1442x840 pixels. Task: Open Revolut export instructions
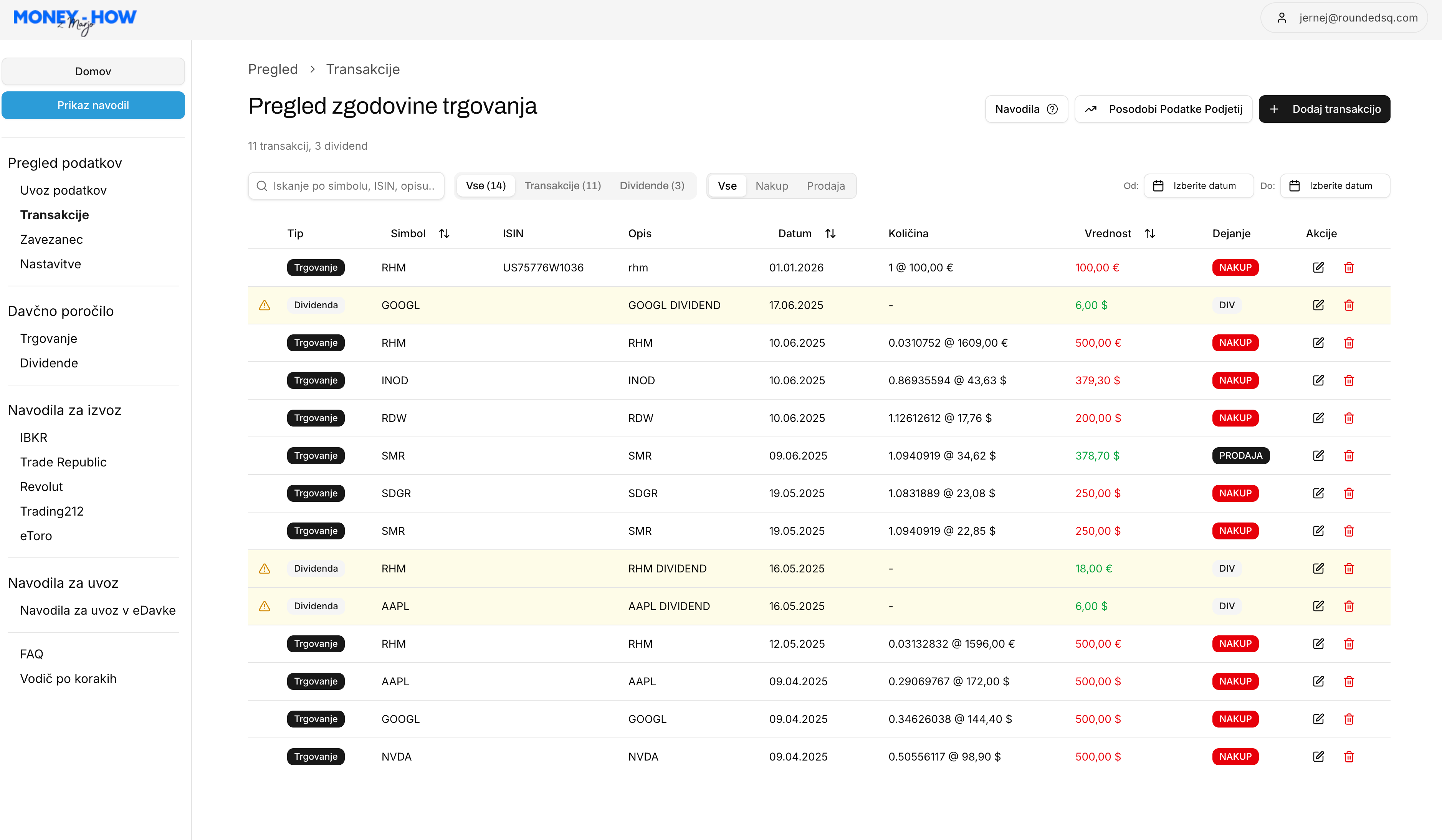click(x=41, y=487)
